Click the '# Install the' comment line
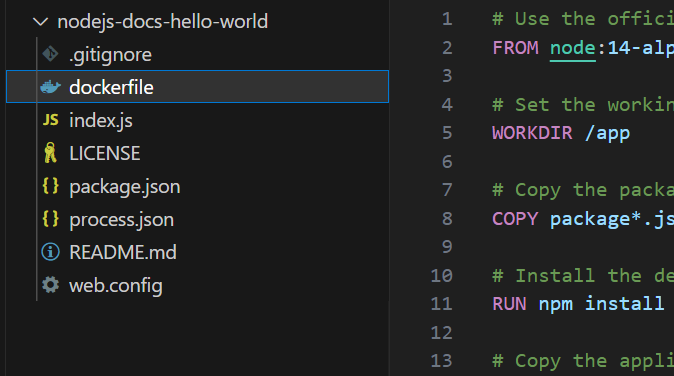 pos(583,276)
